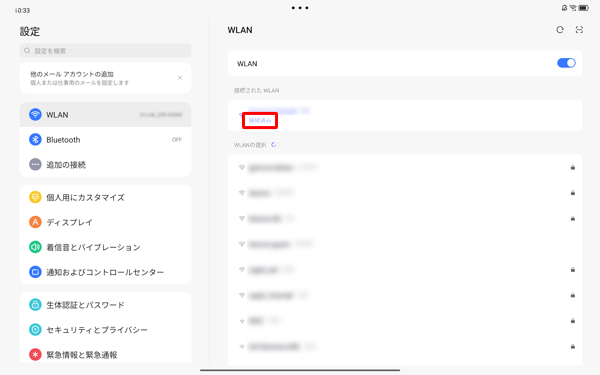Tap the WLANの選択 section label
The image size is (600, 375).
[250, 145]
